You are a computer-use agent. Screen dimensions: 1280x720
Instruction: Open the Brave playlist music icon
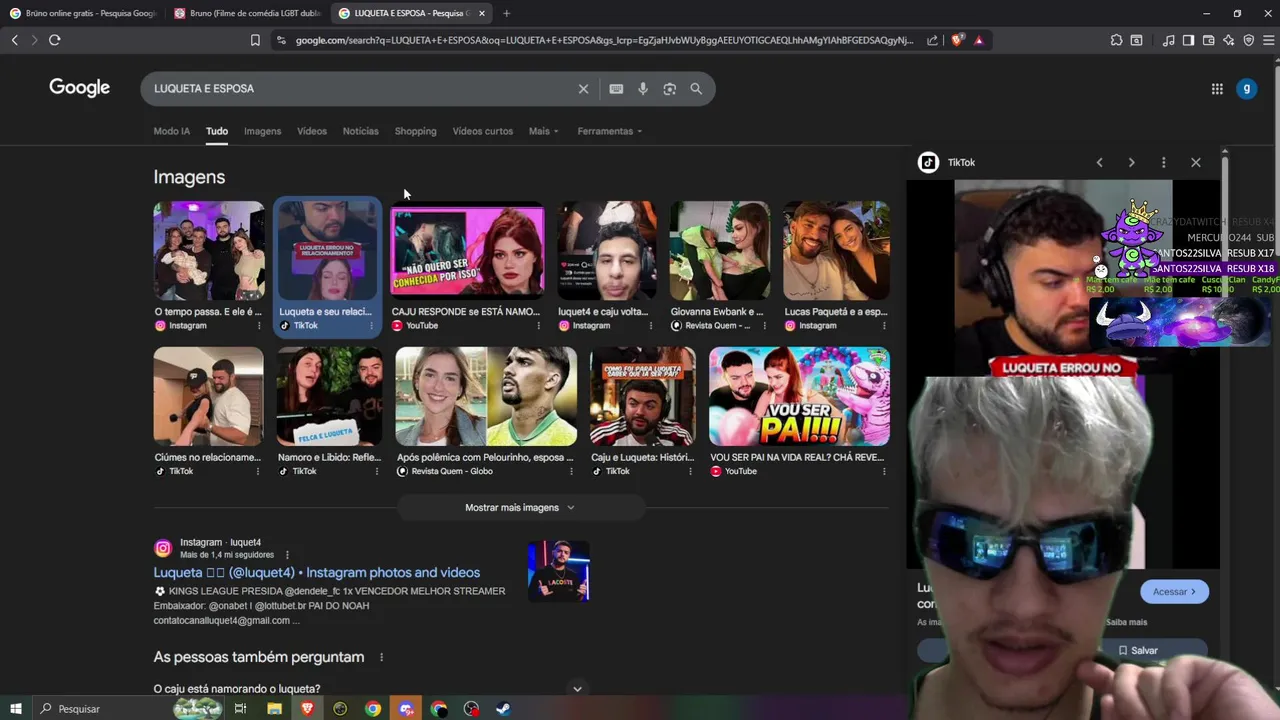point(1168,40)
